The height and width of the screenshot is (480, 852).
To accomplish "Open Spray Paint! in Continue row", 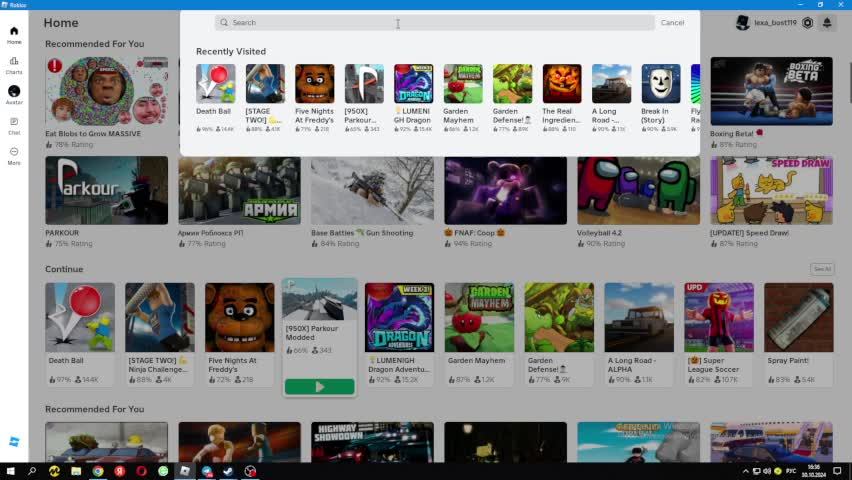I will [799, 334].
